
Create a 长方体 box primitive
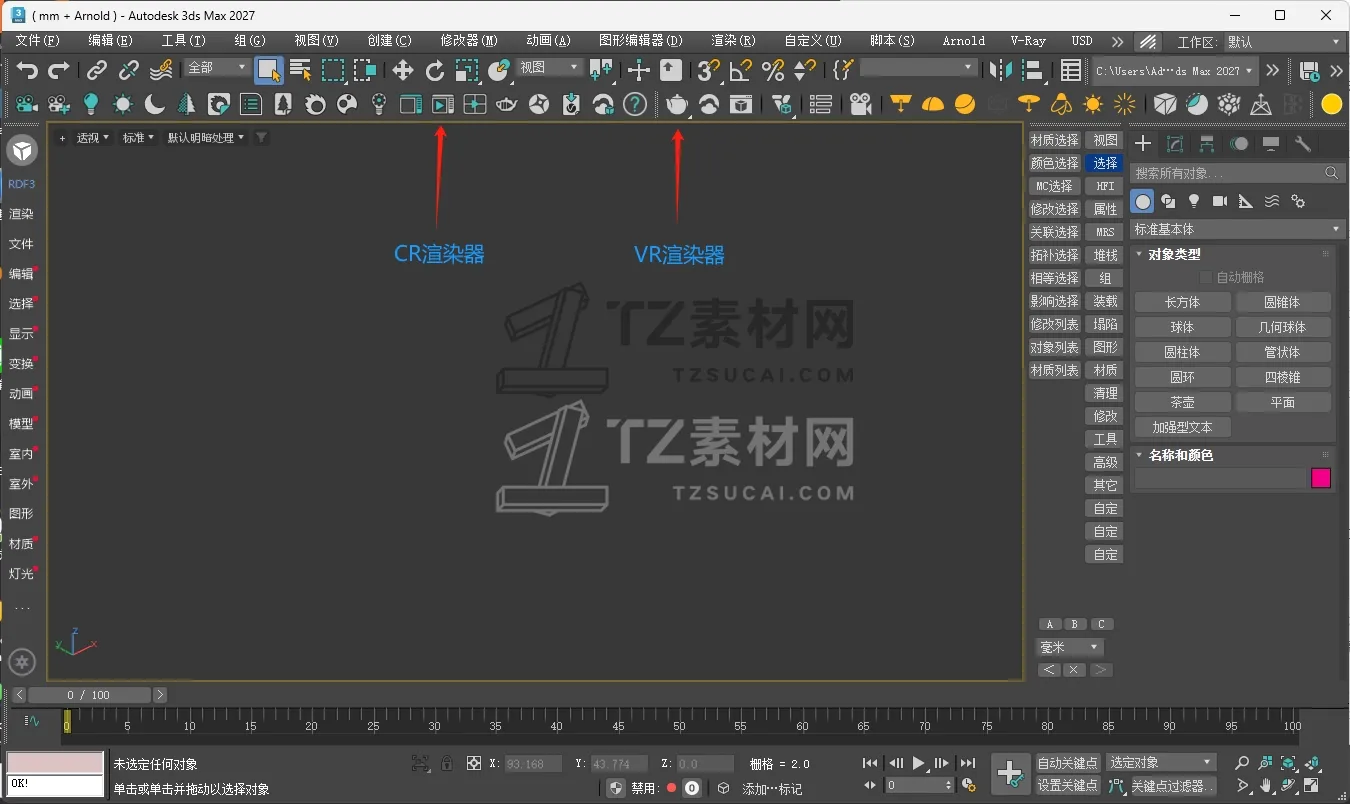(1182, 302)
